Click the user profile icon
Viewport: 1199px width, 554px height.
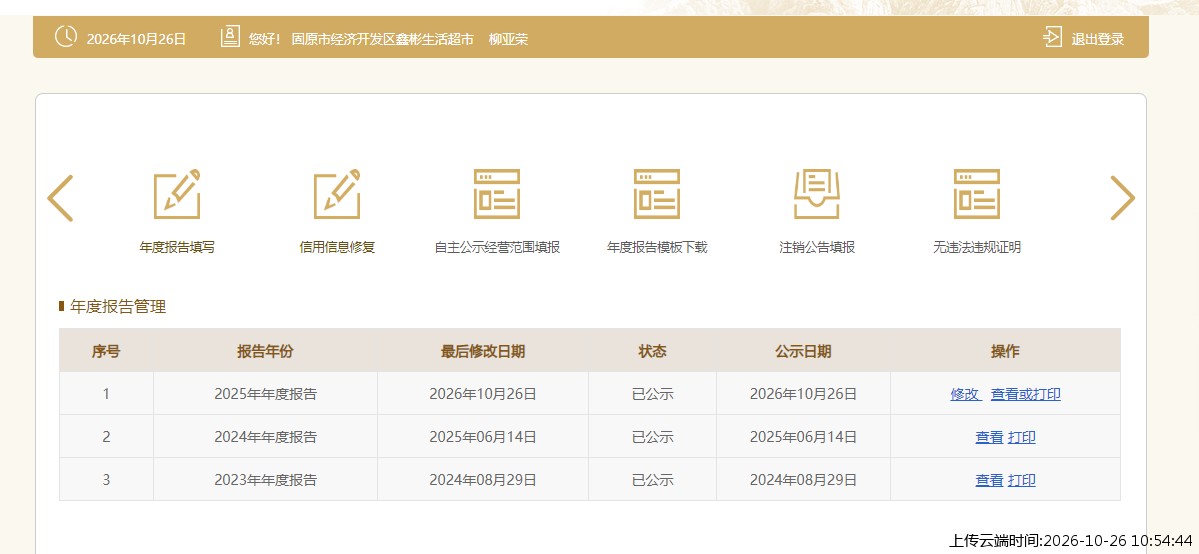point(230,36)
